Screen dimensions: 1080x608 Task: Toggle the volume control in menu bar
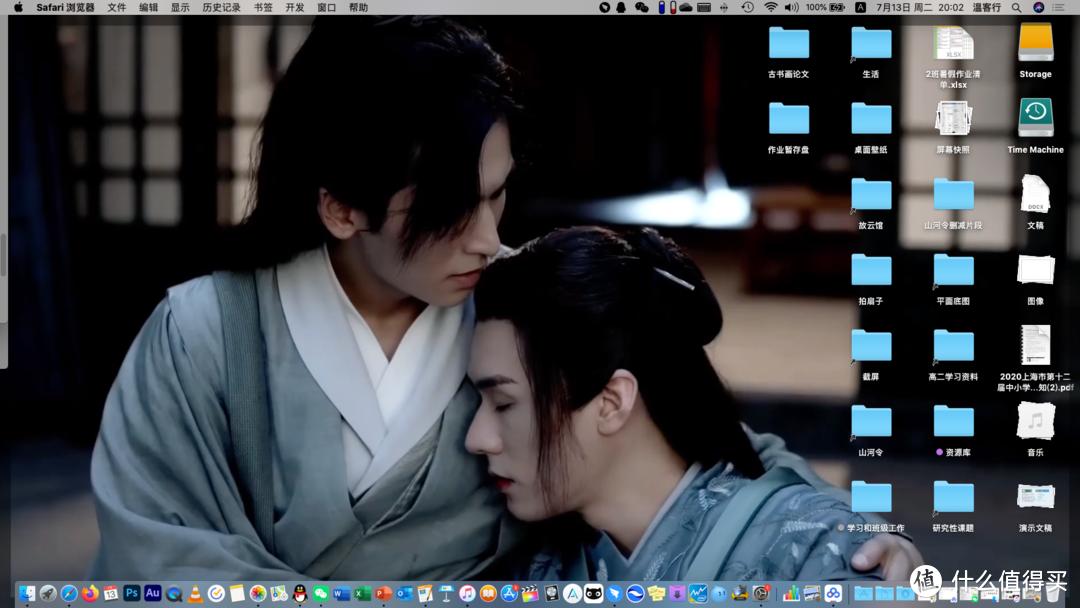791,7
